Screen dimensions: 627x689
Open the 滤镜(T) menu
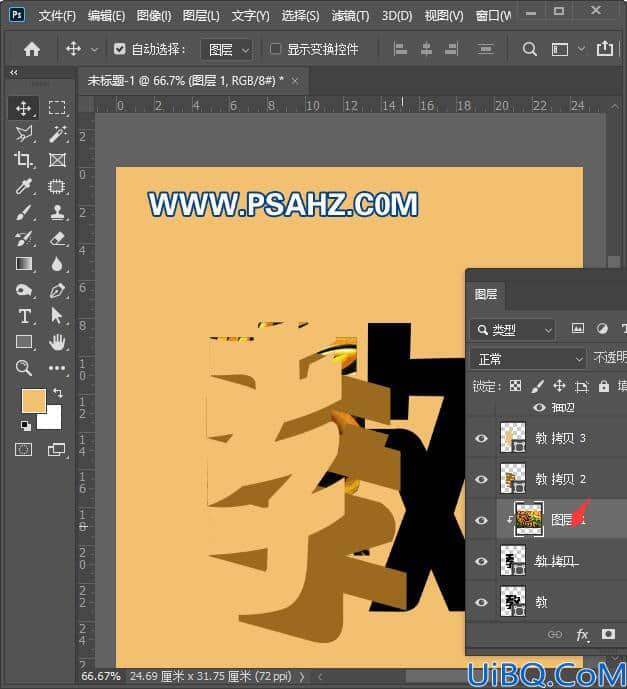[x=350, y=16]
